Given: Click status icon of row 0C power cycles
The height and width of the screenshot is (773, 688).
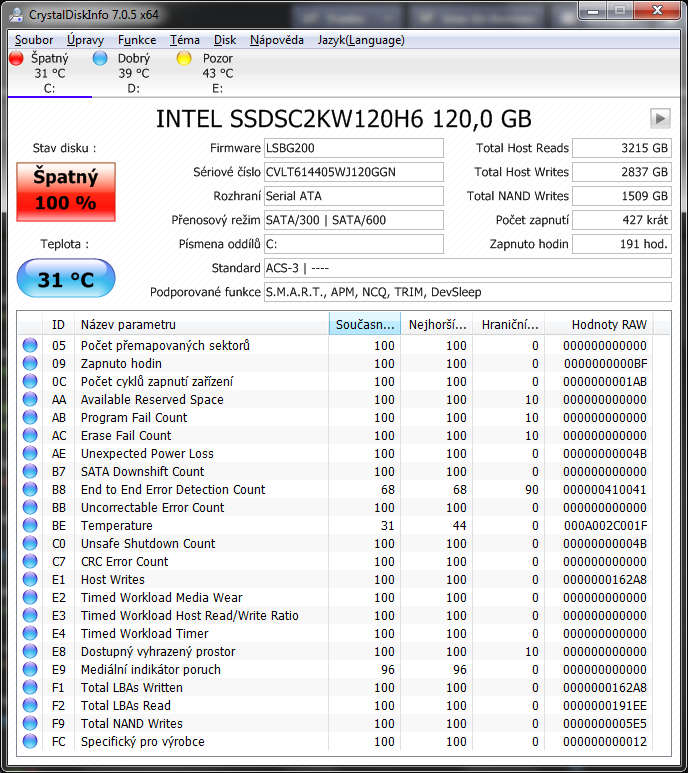Looking at the screenshot, I should pos(30,381).
